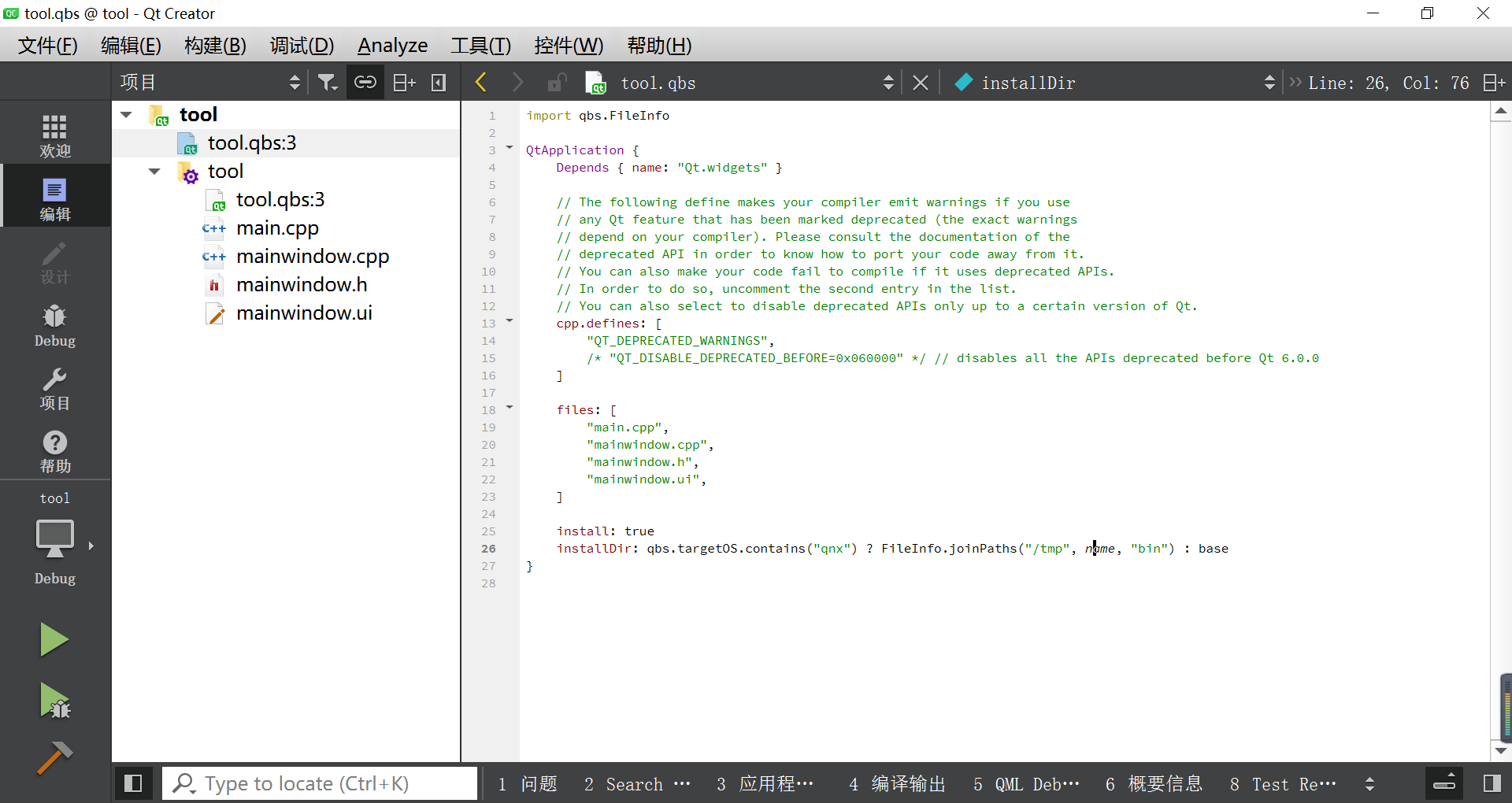Click the kit selector expand arrow

(91, 546)
